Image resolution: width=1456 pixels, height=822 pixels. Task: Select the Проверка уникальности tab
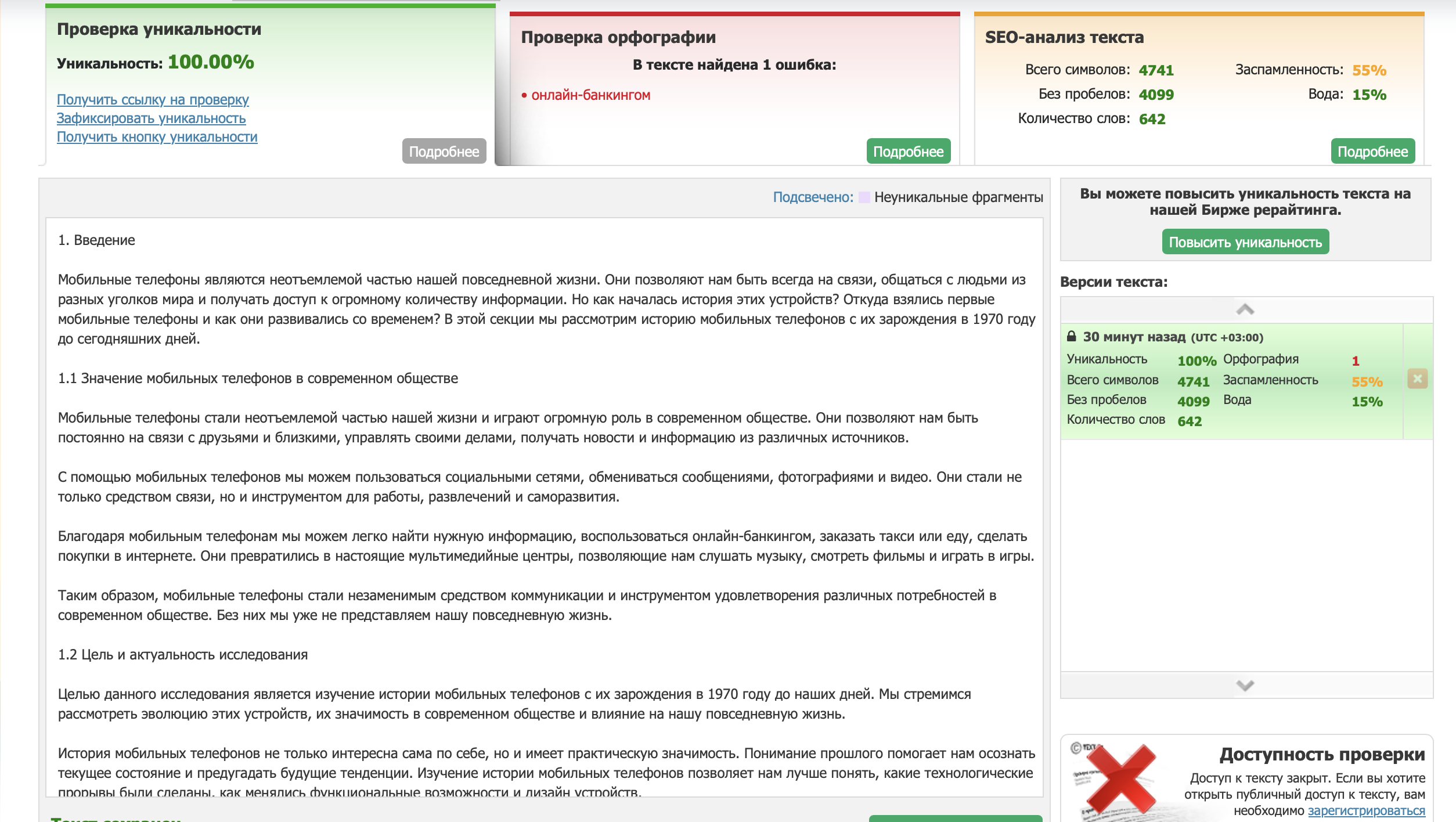point(159,29)
